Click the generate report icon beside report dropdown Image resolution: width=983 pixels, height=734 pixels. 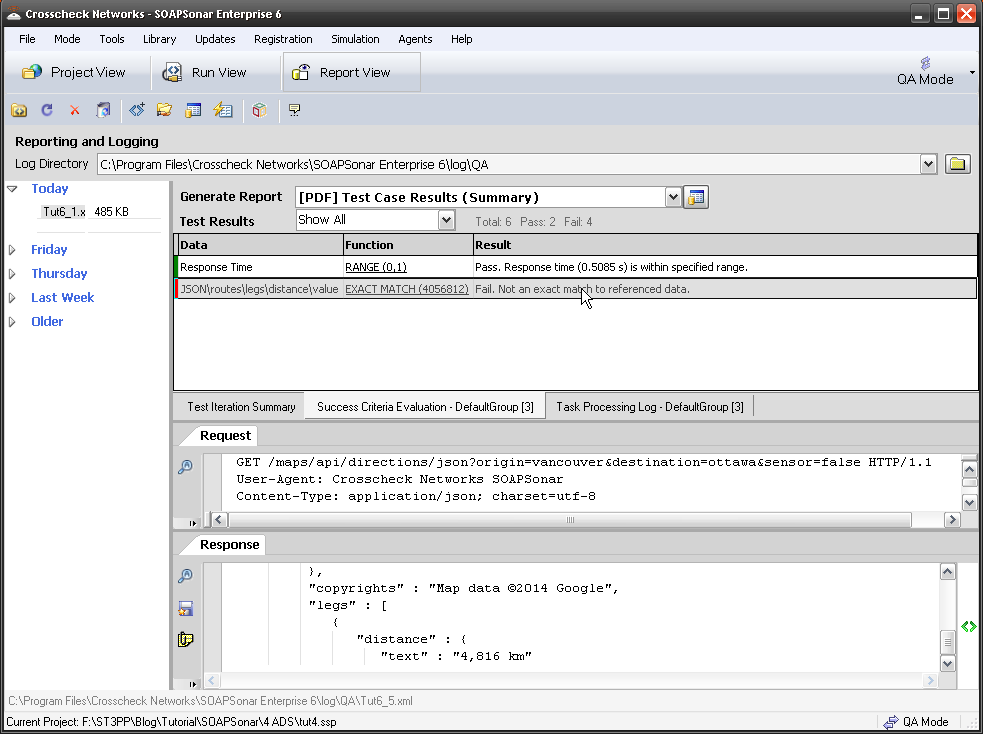coord(697,197)
